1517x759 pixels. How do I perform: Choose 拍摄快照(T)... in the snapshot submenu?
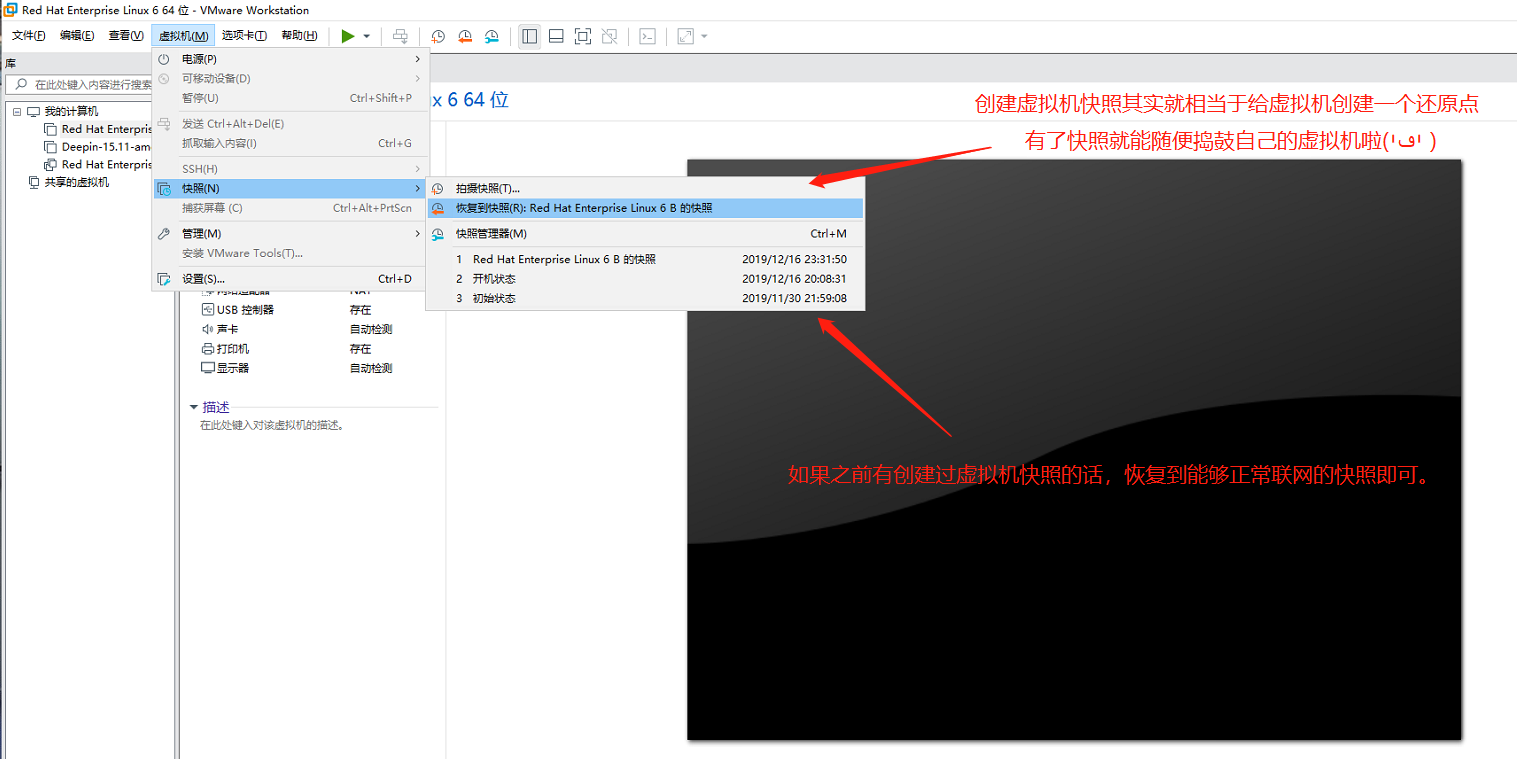[x=645, y=188]
